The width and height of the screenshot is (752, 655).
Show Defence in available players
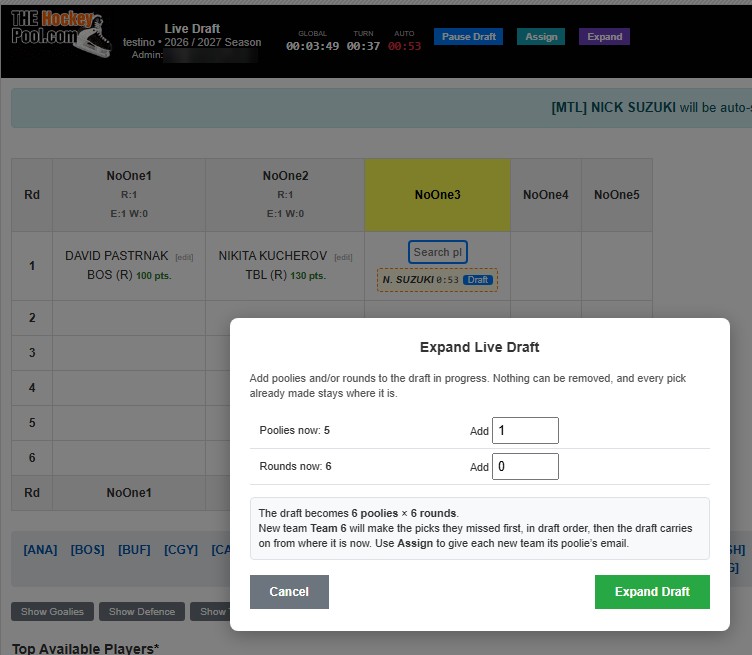click(x=142, y=611)
